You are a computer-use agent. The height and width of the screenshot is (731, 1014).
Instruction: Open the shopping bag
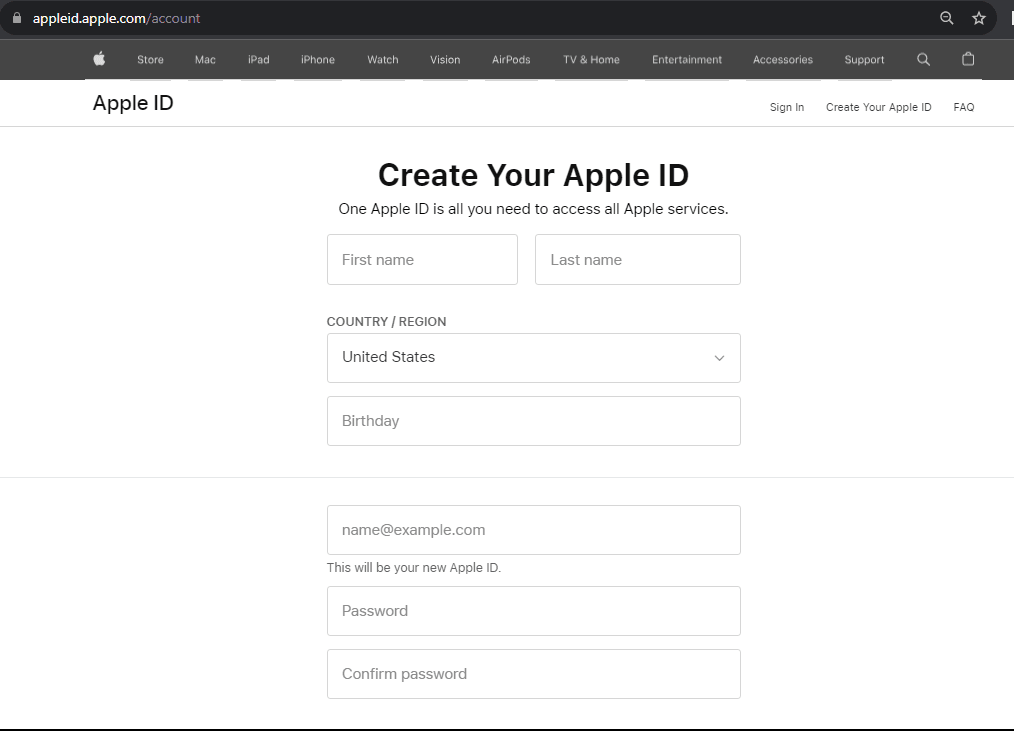967,59
